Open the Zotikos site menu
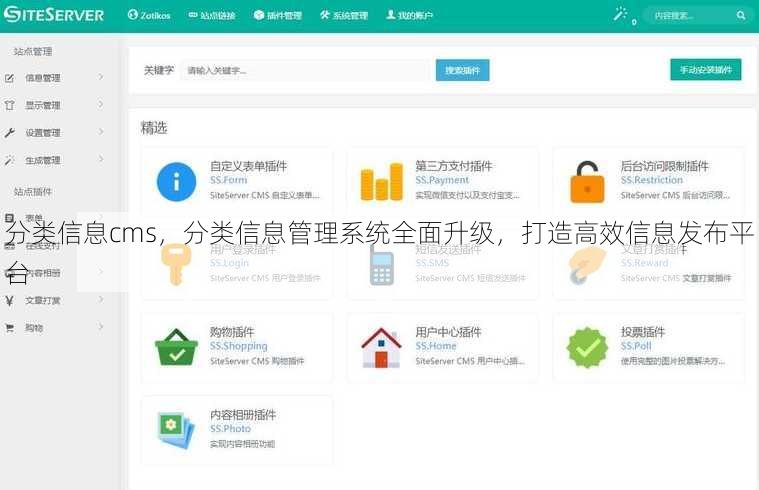Image resolution: width=759 pixels, height=490 pixels. tap(149, 15)
